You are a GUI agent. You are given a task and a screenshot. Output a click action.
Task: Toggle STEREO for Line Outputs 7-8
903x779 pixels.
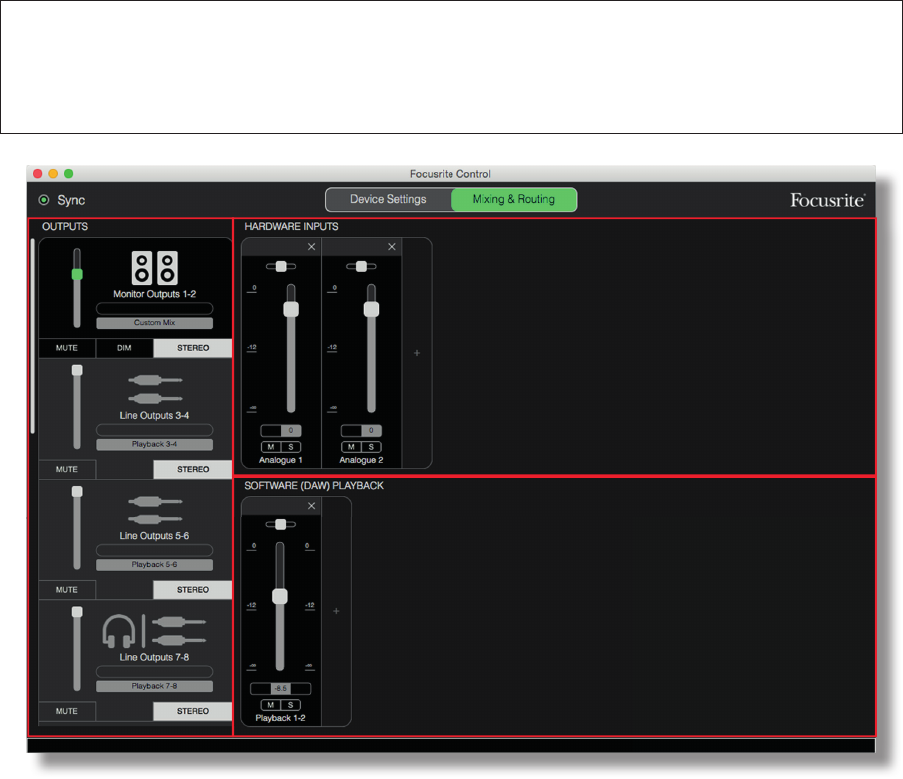pos(193,711)
